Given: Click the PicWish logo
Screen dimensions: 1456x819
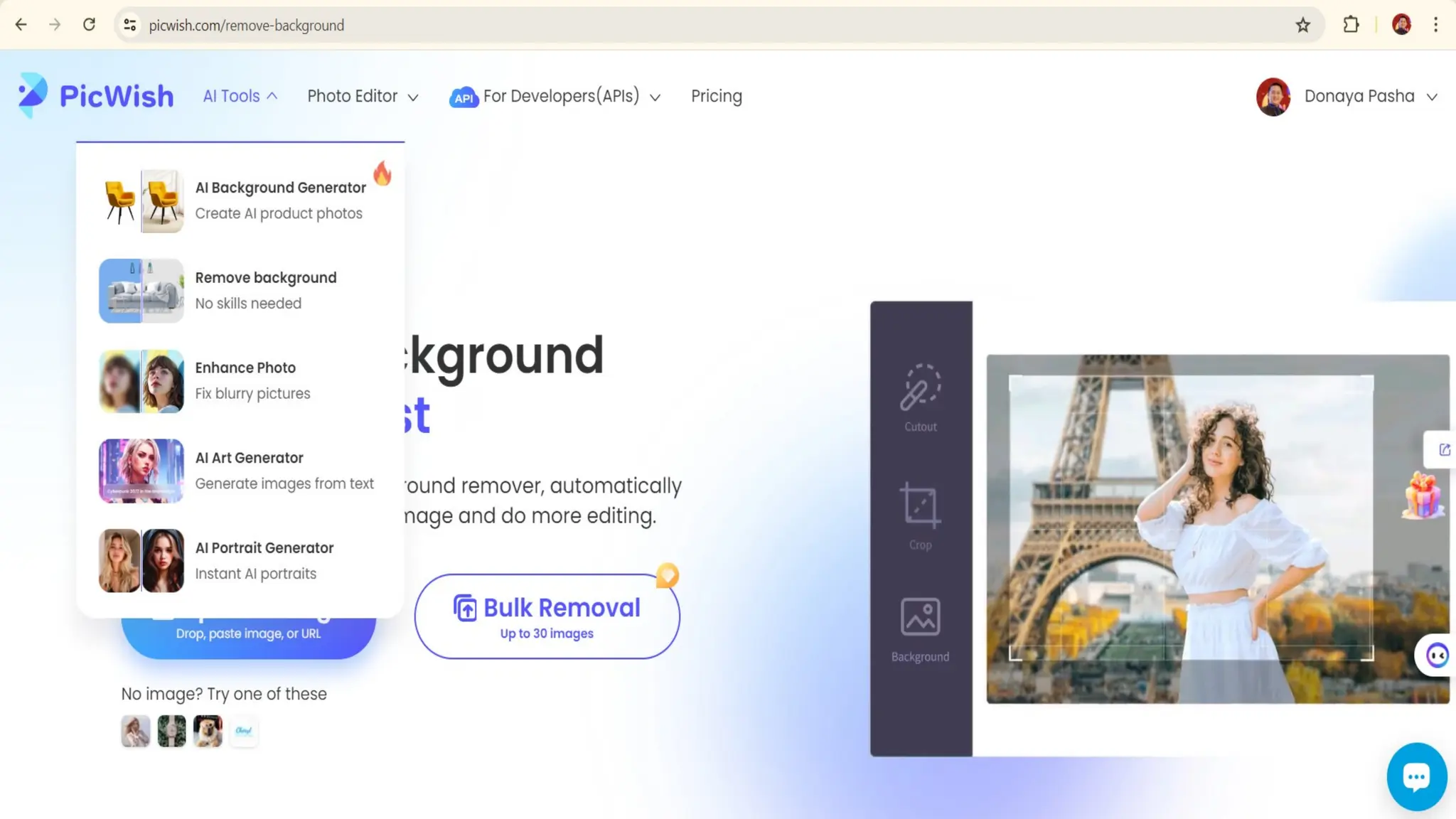Looking at the screenshot, I should (96, 96).
